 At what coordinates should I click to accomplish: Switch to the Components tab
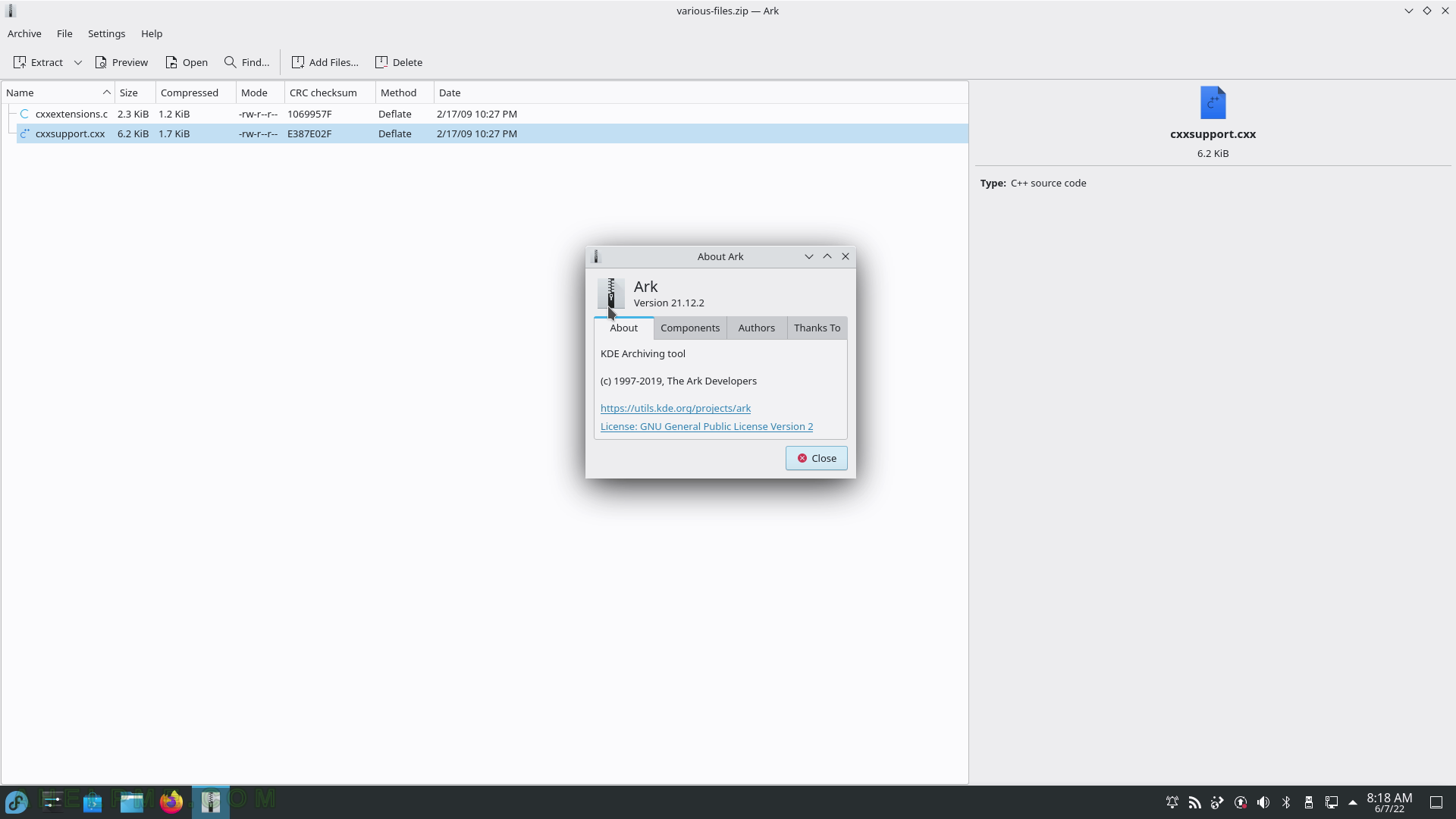pyautogui.click(x=690, y=328)
